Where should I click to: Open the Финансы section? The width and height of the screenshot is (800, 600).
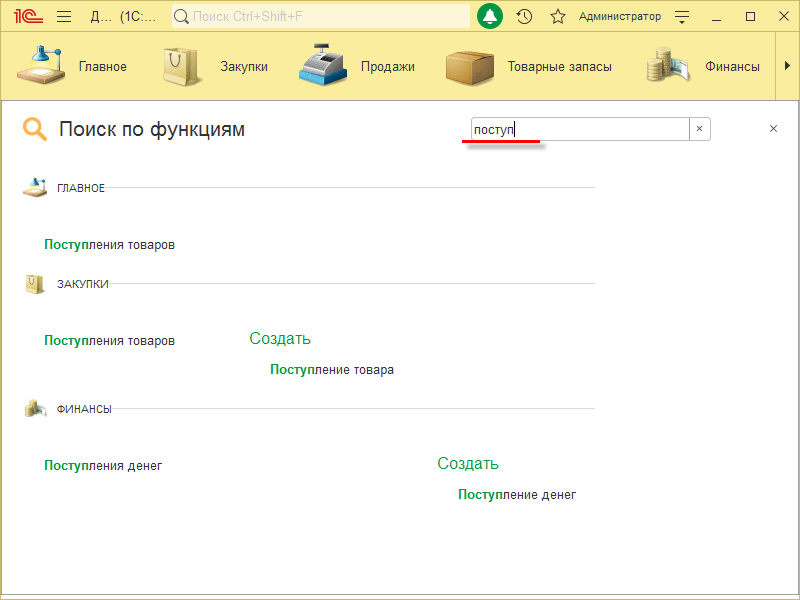(732, 66)
